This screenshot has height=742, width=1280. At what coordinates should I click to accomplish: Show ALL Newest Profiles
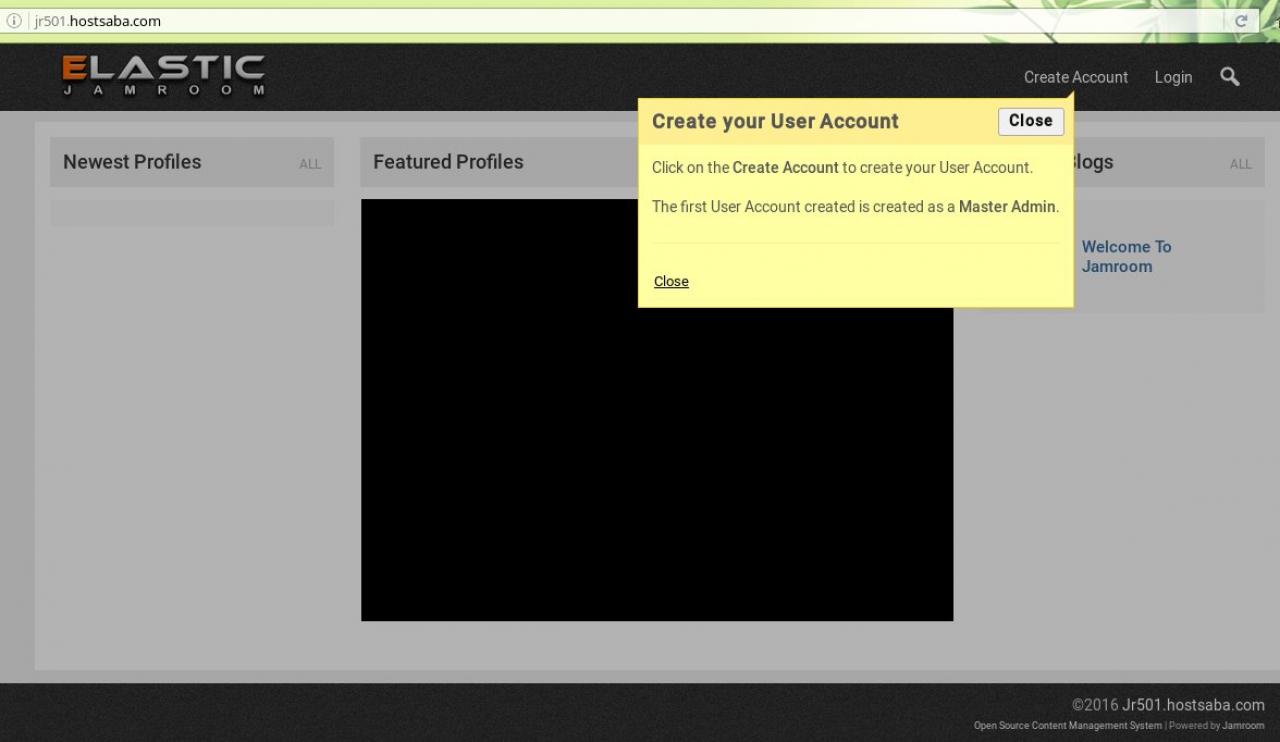310,164
